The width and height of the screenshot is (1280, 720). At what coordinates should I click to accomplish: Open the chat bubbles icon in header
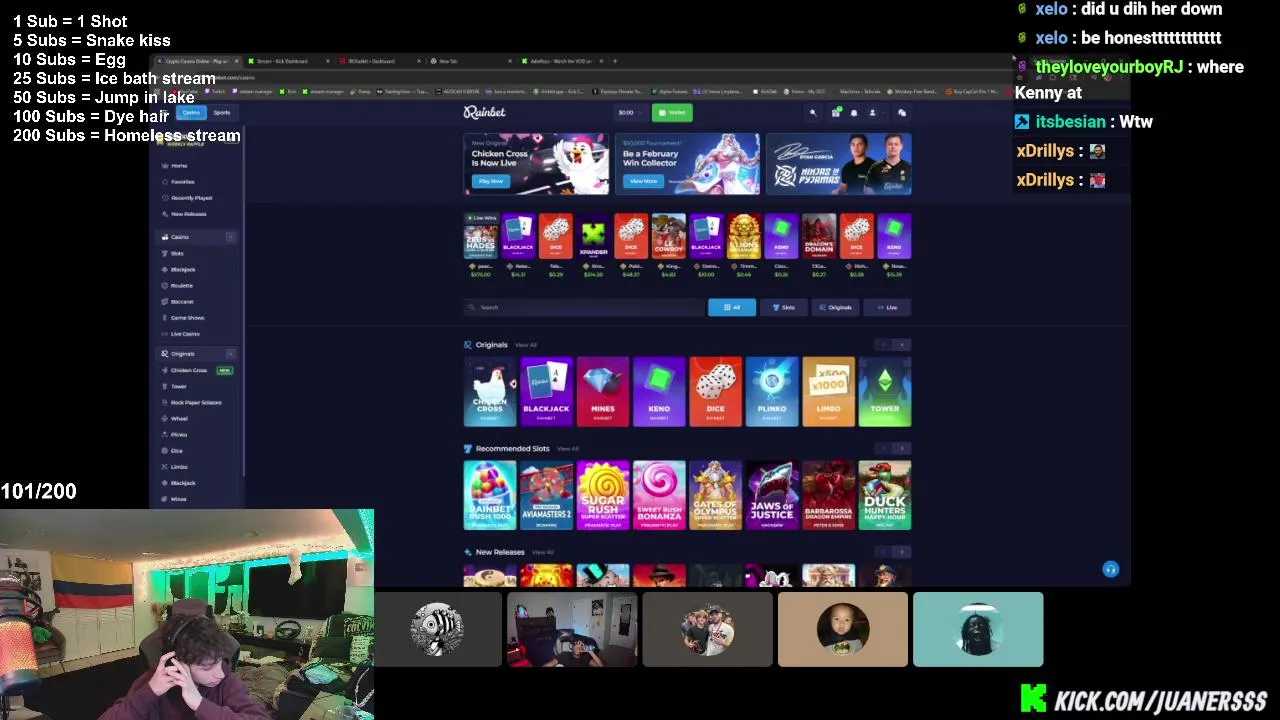(x=901, y=113)
